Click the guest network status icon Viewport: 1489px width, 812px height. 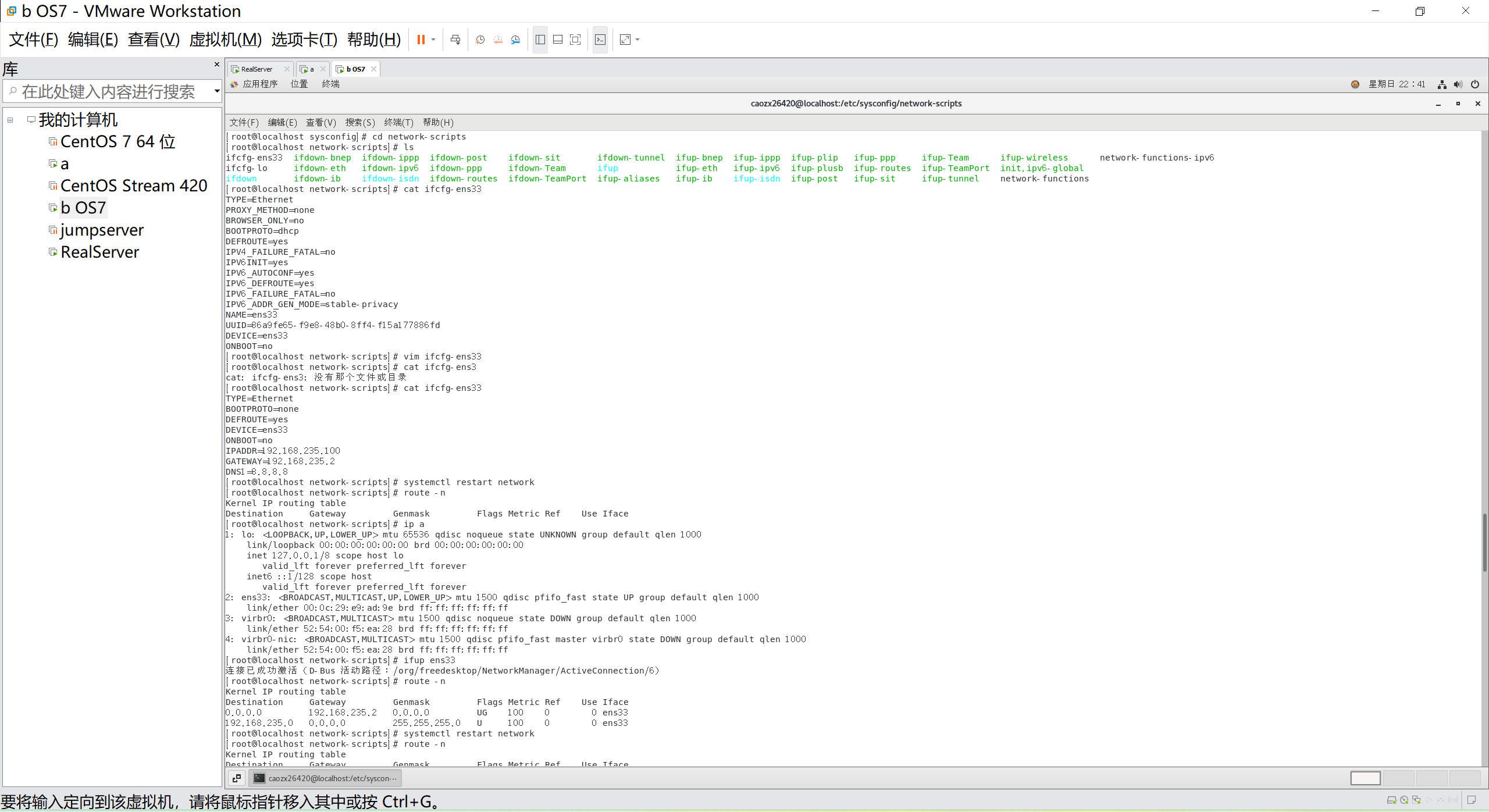1442,84
